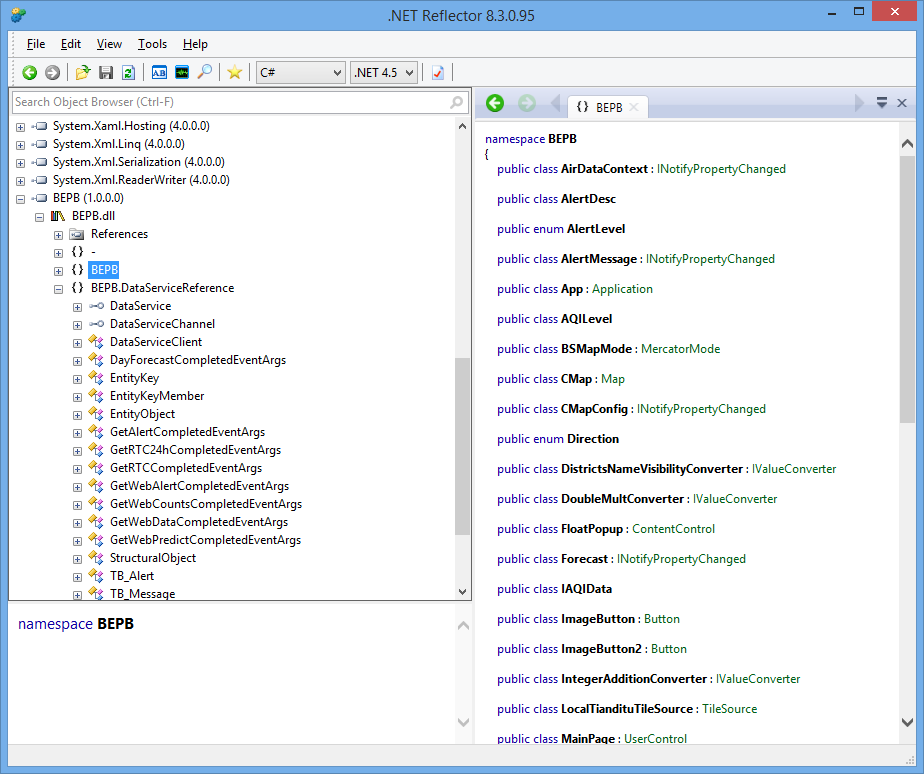Open the LocalTiandituTileSource class link
The height and width of the screenshot is (774, 924).
pyautogui.click(x=627, y=709)
